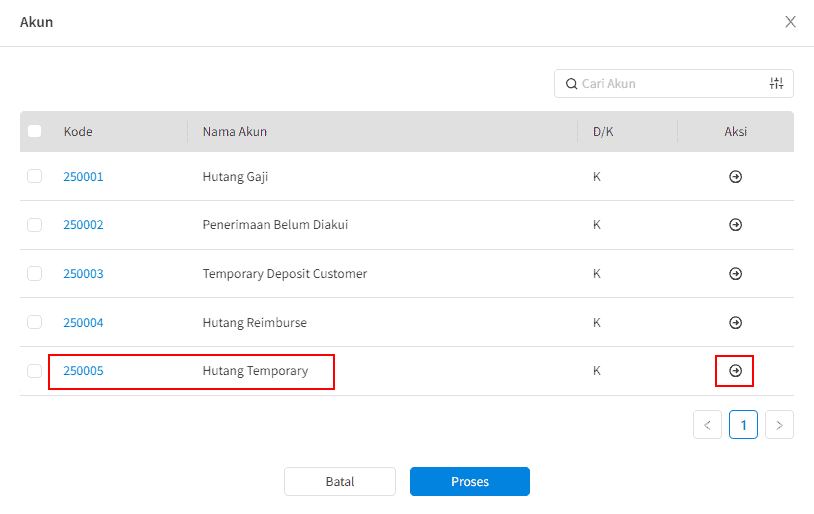Click the magnifier search icon

[x=571, y=84]
